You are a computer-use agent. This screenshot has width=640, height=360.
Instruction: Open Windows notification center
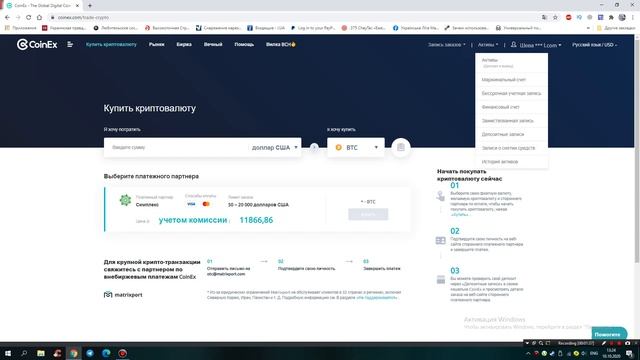click(629, 353)
